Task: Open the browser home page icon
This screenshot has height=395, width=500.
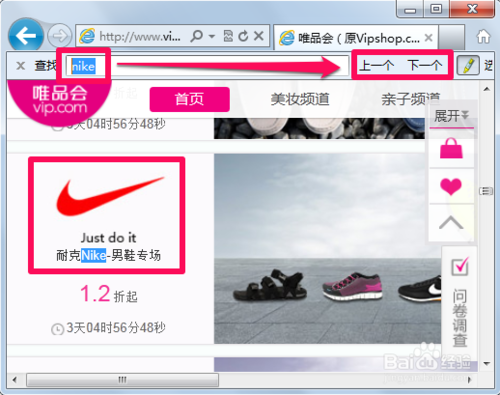Action: point(483,36)
